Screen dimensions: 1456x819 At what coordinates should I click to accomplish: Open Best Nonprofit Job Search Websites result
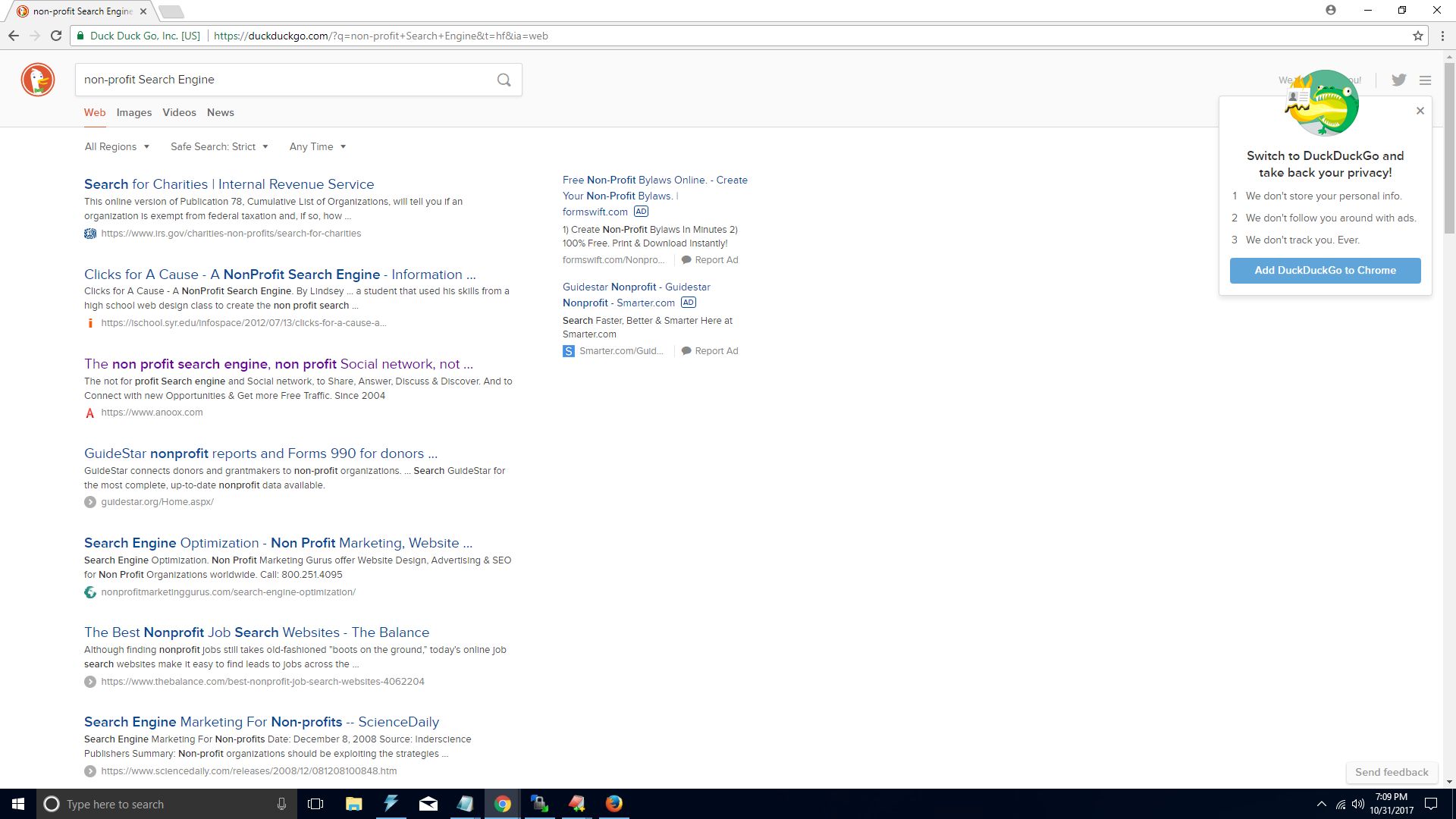coord(256,632)
